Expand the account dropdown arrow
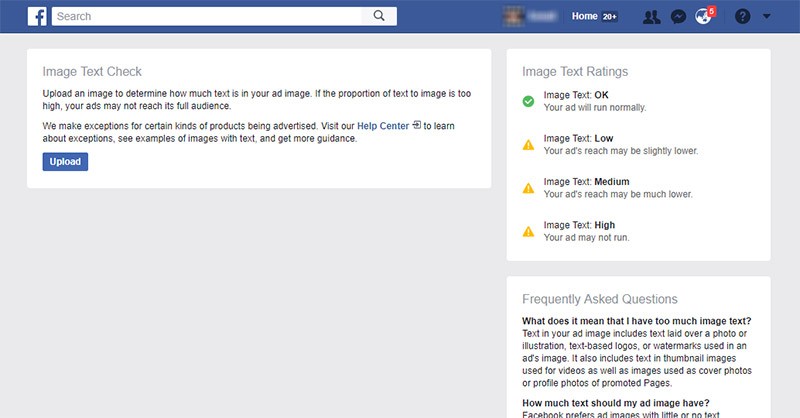The width and height of the screenshot is (800, 418). (x=766, y=16)
